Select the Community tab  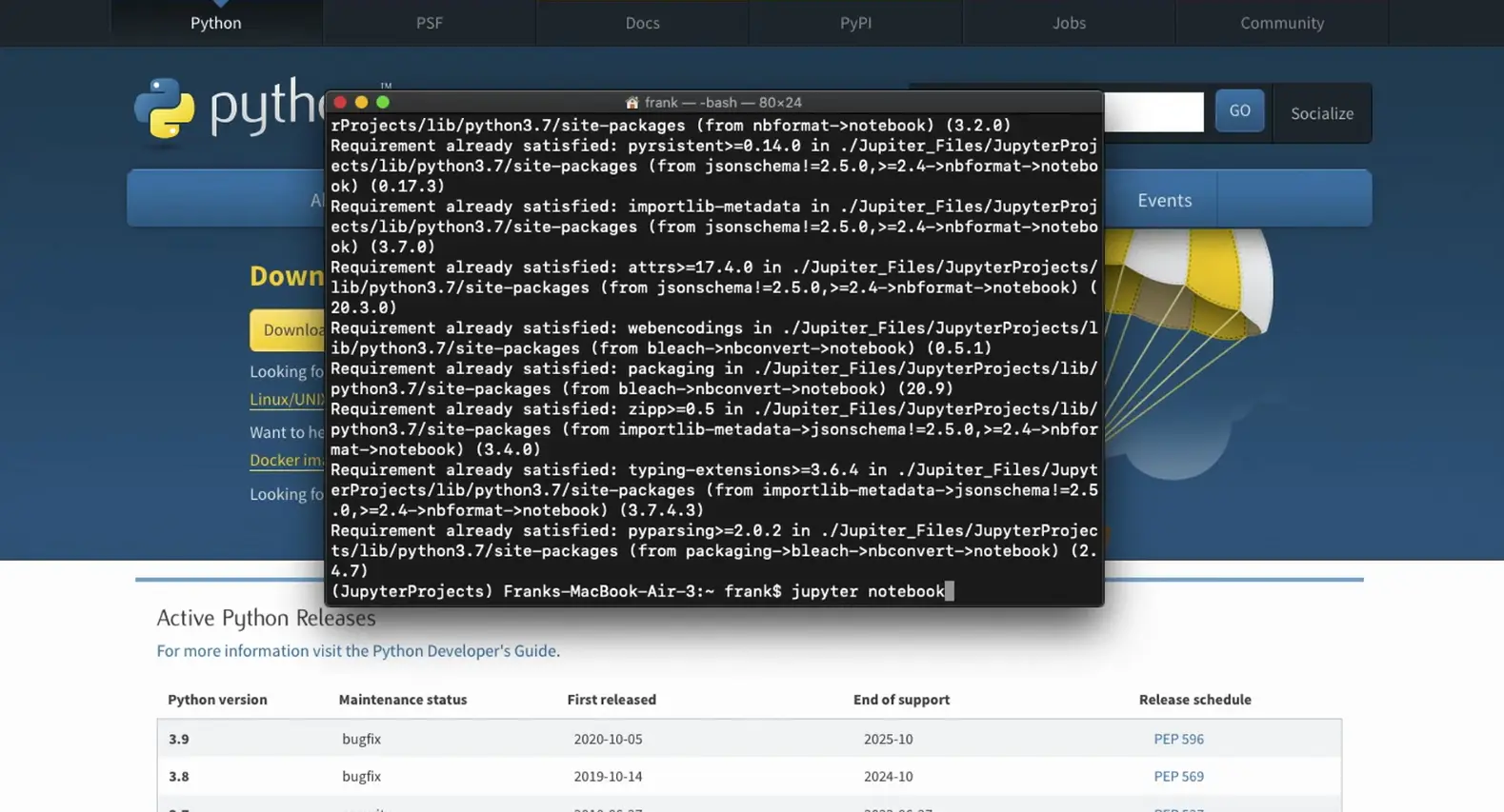click(x=1282, y=23)
